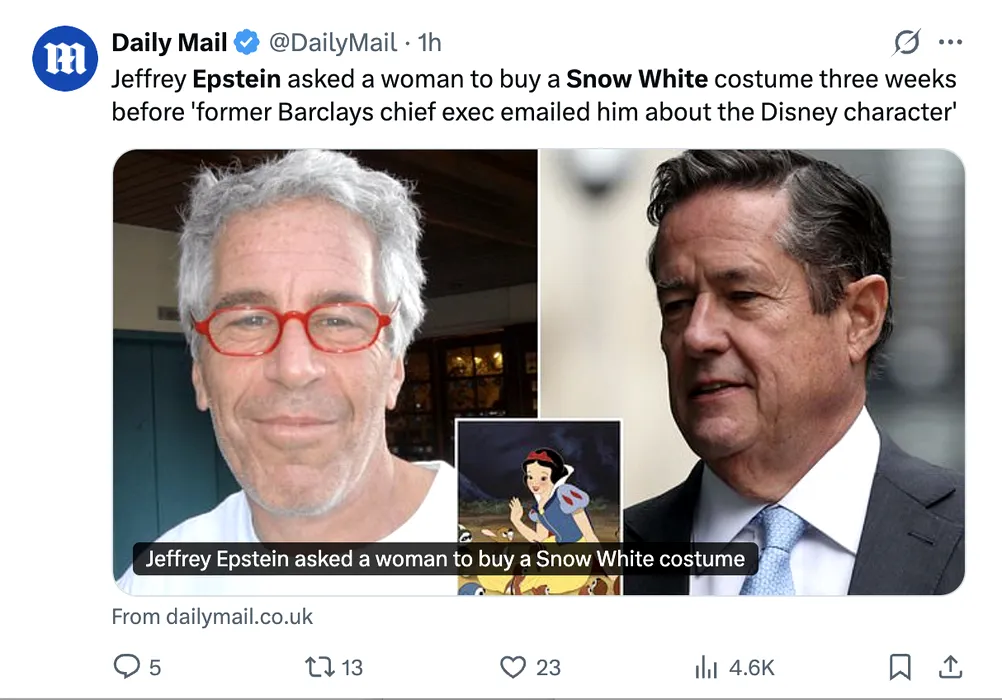Viewport: 1002px width, 700px height.
Task: Click the Snow White costume caption overlay
Action: click(445, 558)
